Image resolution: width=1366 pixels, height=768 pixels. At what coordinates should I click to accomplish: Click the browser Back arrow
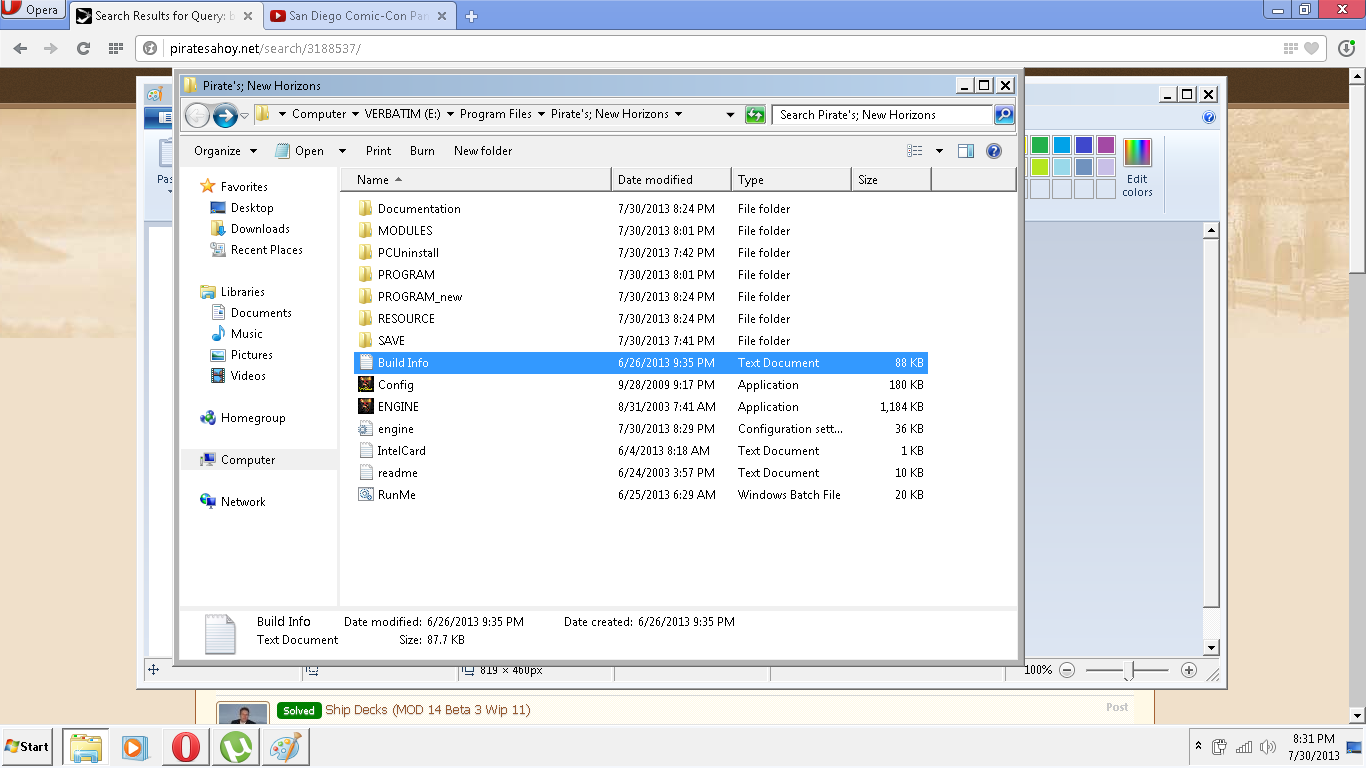[20, 48]
